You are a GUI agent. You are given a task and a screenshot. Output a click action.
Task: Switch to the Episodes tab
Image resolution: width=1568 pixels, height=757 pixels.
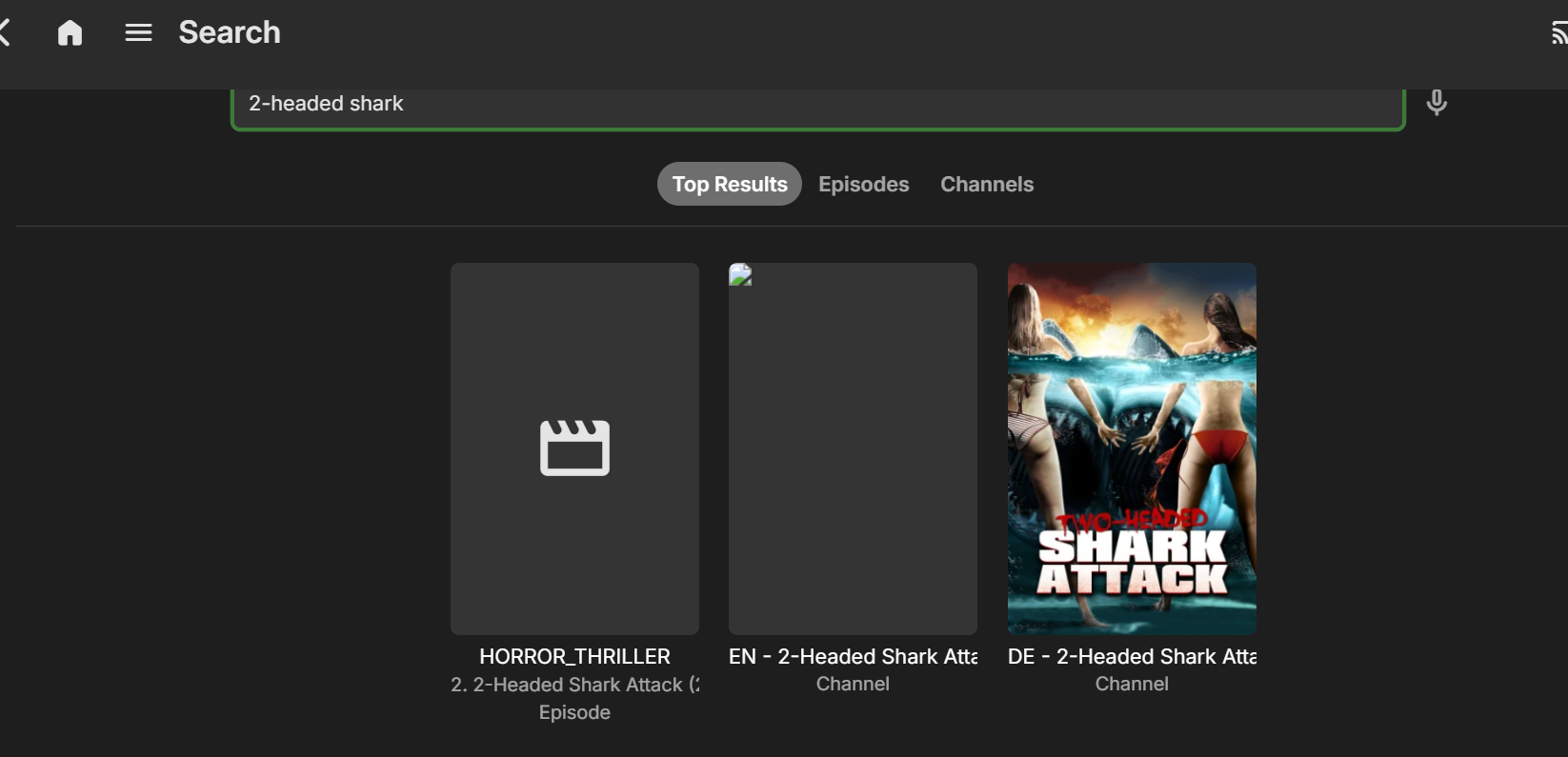[864, 184]
